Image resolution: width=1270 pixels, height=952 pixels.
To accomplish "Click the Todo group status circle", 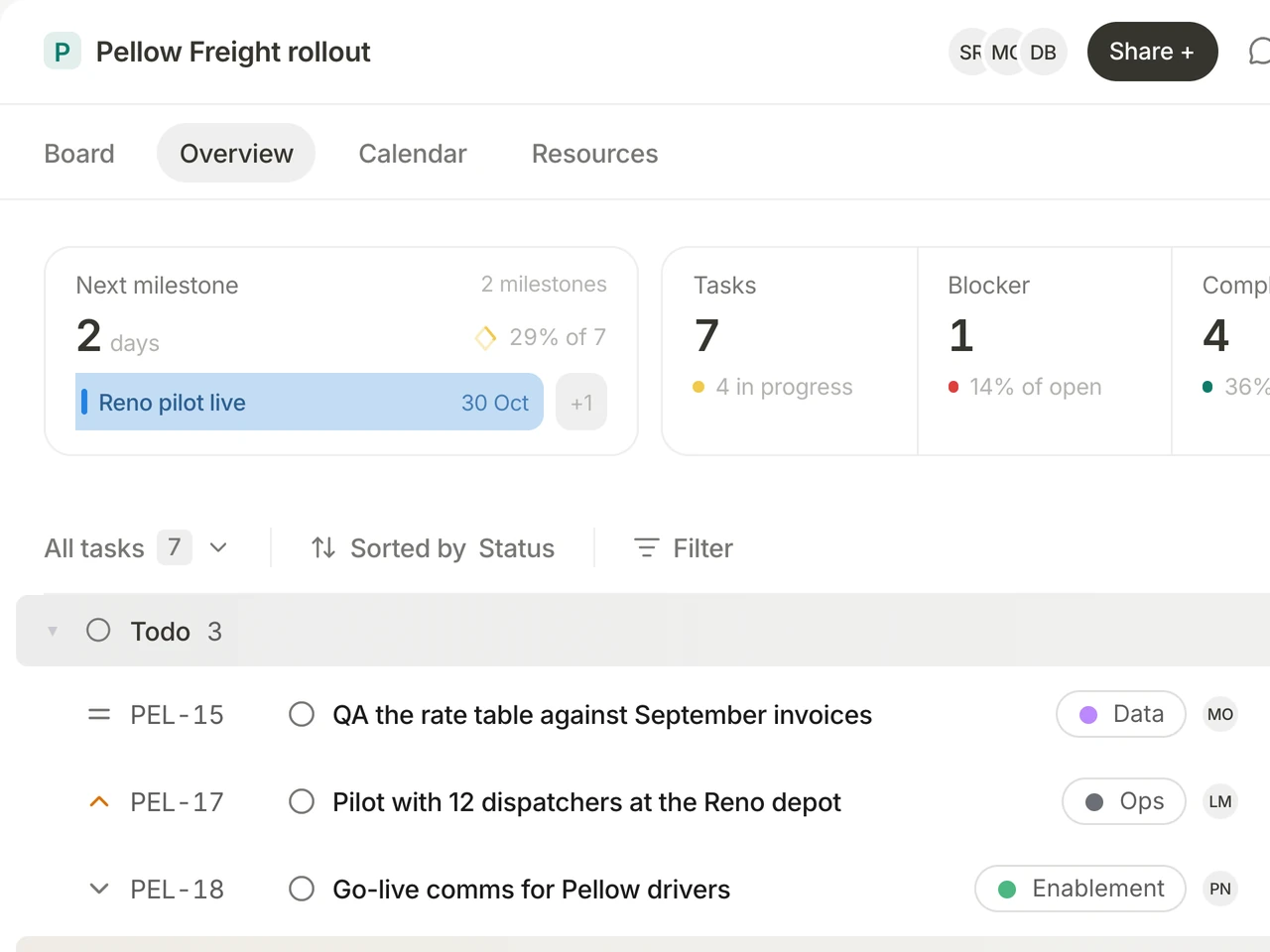I will pos(98,630).
